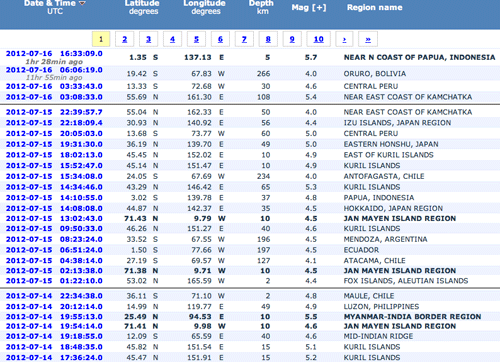Open event 2012-07-15 22:39:57.7
Screen dimensions: 500x362
54,112
